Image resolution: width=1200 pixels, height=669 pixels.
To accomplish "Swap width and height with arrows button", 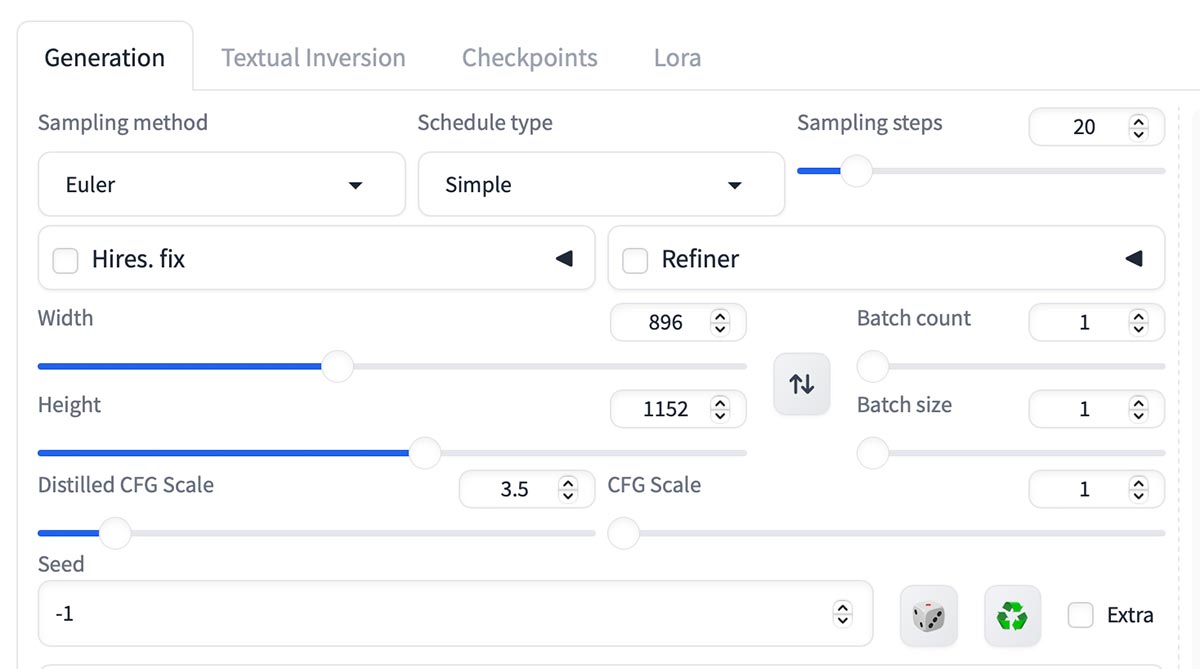I will coord(801,384).
